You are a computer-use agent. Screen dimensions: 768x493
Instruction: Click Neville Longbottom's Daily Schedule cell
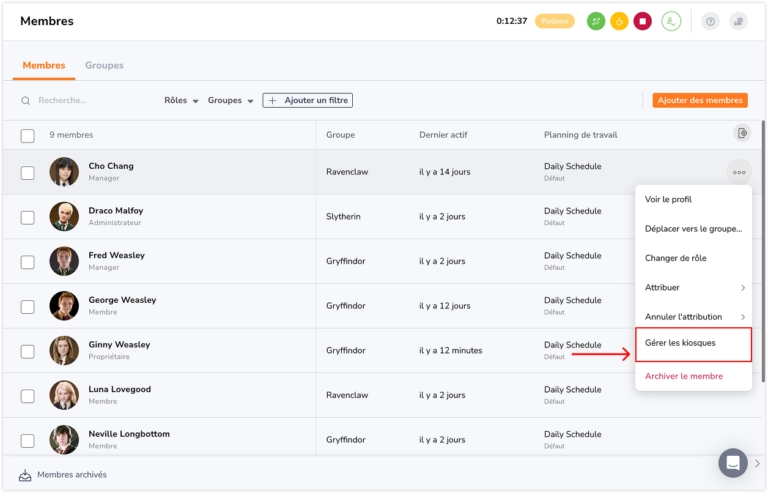573,439
